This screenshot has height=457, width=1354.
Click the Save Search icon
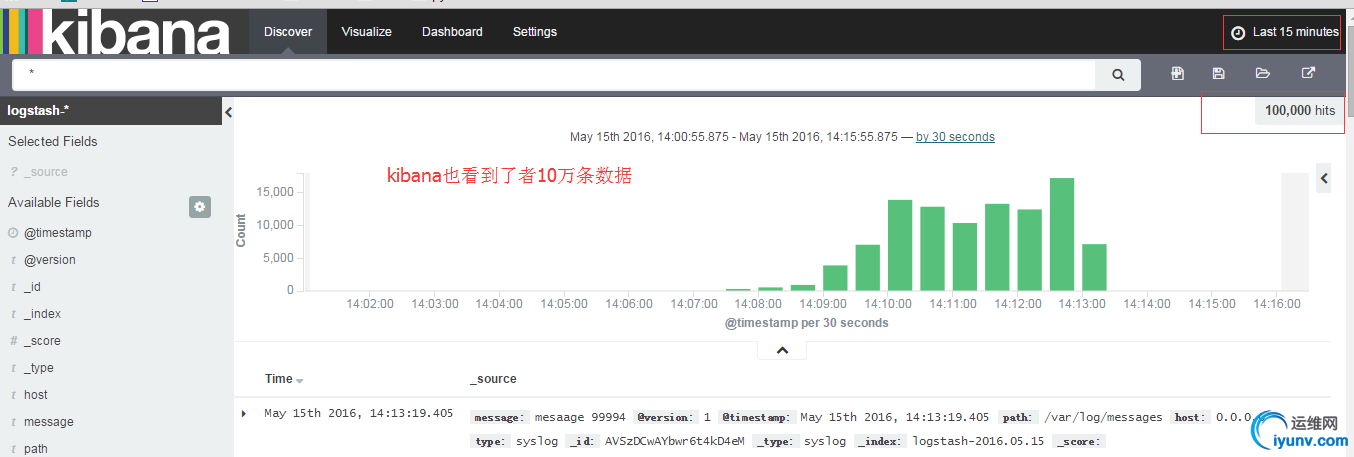click(1218, 73)
